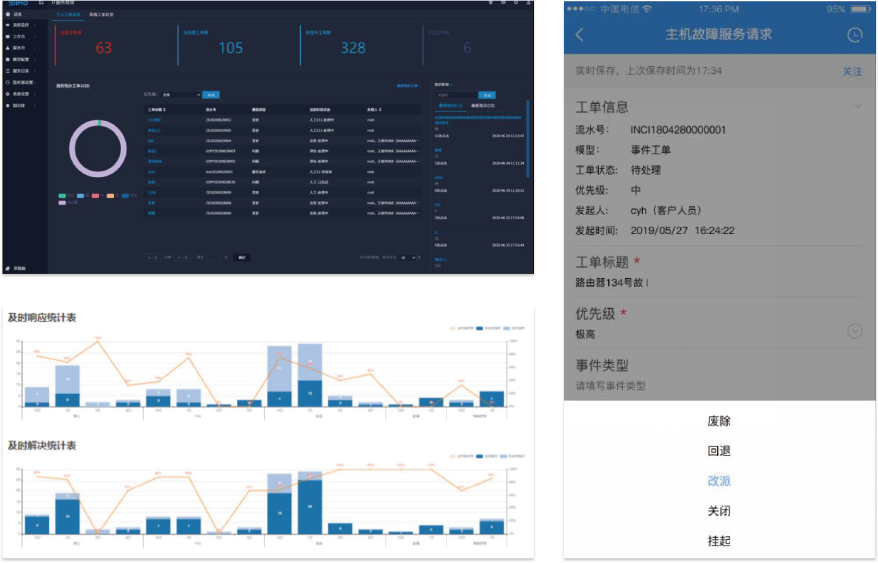878x563 pixels.
Task: Open the page size dropdown in pagination
Action: click(x=407, y=257)
